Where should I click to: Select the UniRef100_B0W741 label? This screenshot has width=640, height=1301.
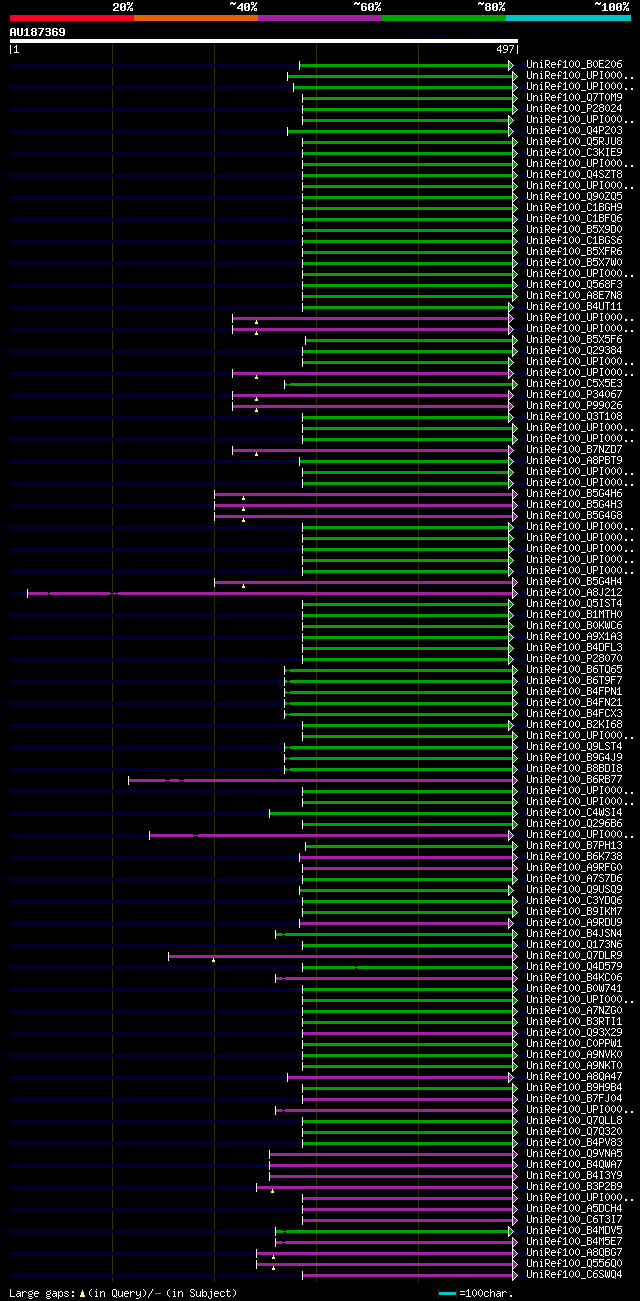(x=575, y=989)
